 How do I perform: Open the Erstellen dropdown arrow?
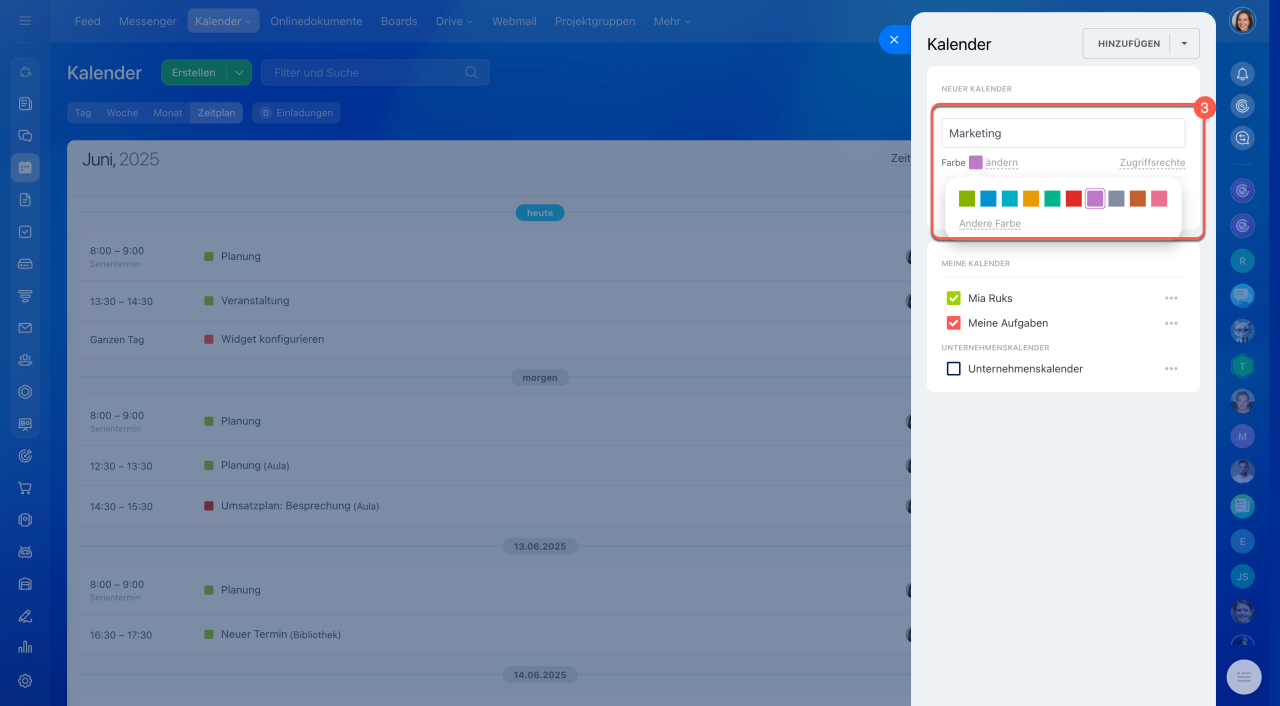(x=239, y=72)
